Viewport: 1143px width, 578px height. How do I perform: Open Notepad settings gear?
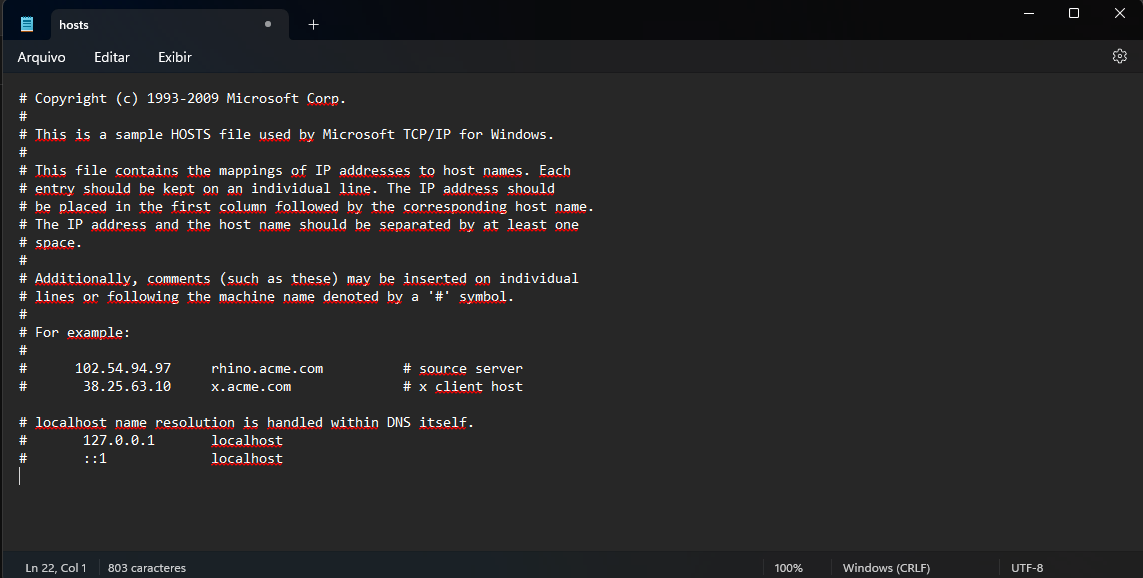pyautogui.click(x=1120, y=56)
